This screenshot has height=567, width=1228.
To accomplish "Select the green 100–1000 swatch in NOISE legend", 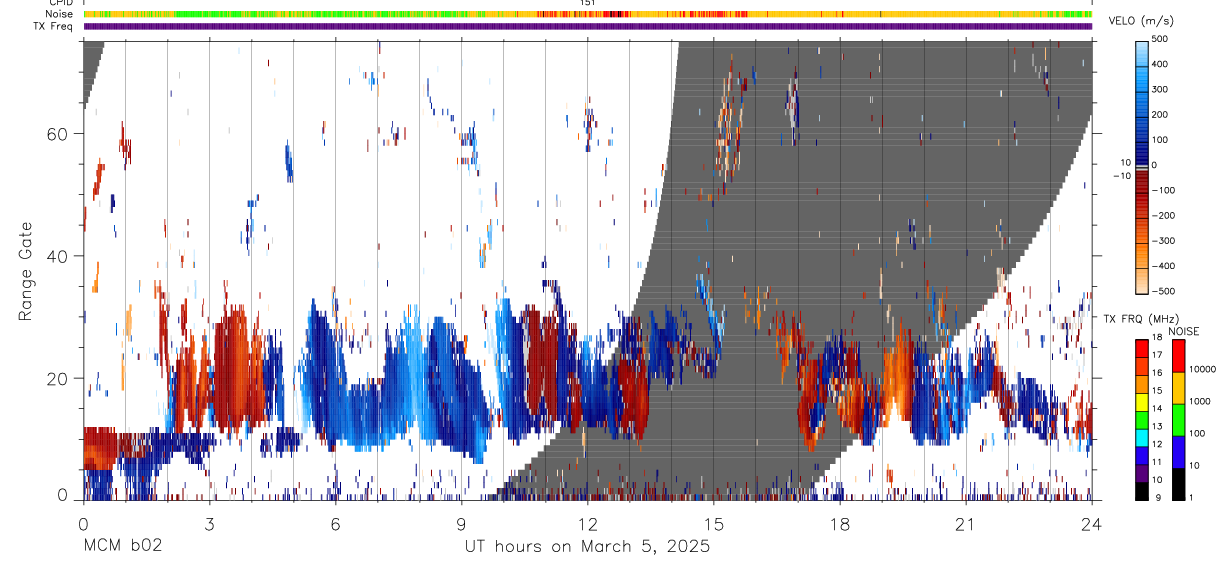I will pos(1178,420).
